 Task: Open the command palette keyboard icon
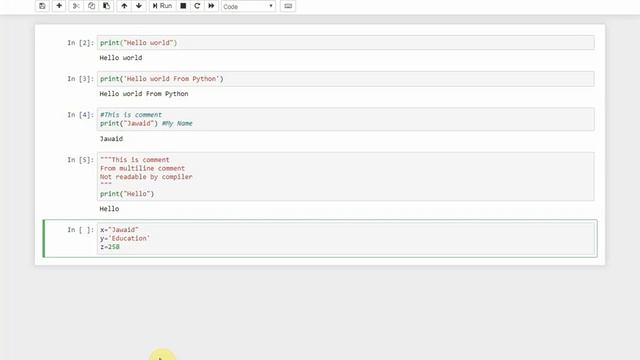(288, 6)
